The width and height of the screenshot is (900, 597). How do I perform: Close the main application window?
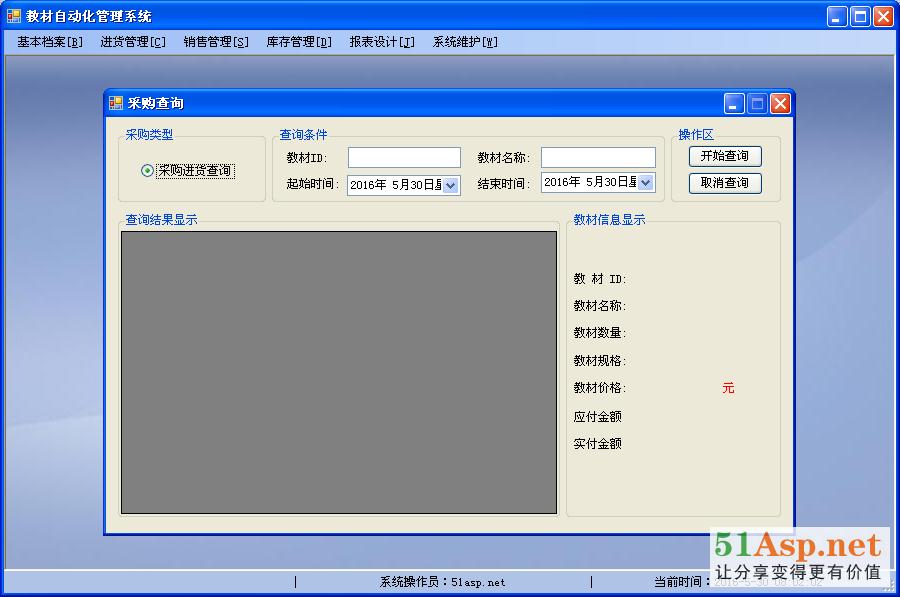click(x=883, y=16)
